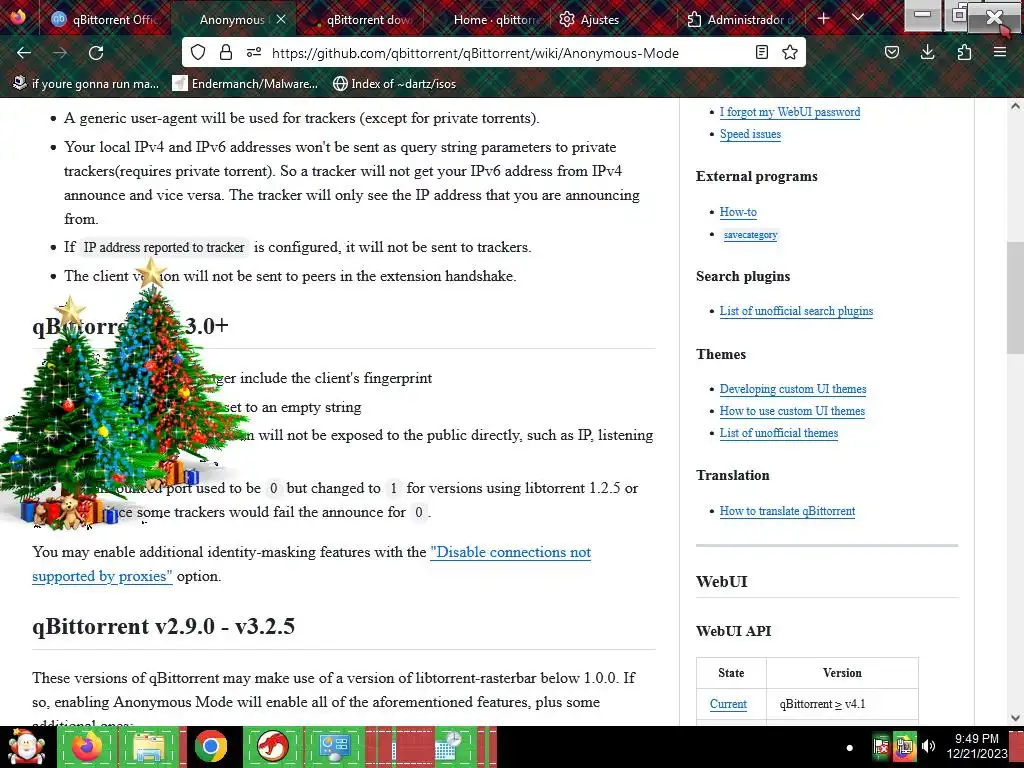Click the 'External programs' sidebar heading

[756, 176]
